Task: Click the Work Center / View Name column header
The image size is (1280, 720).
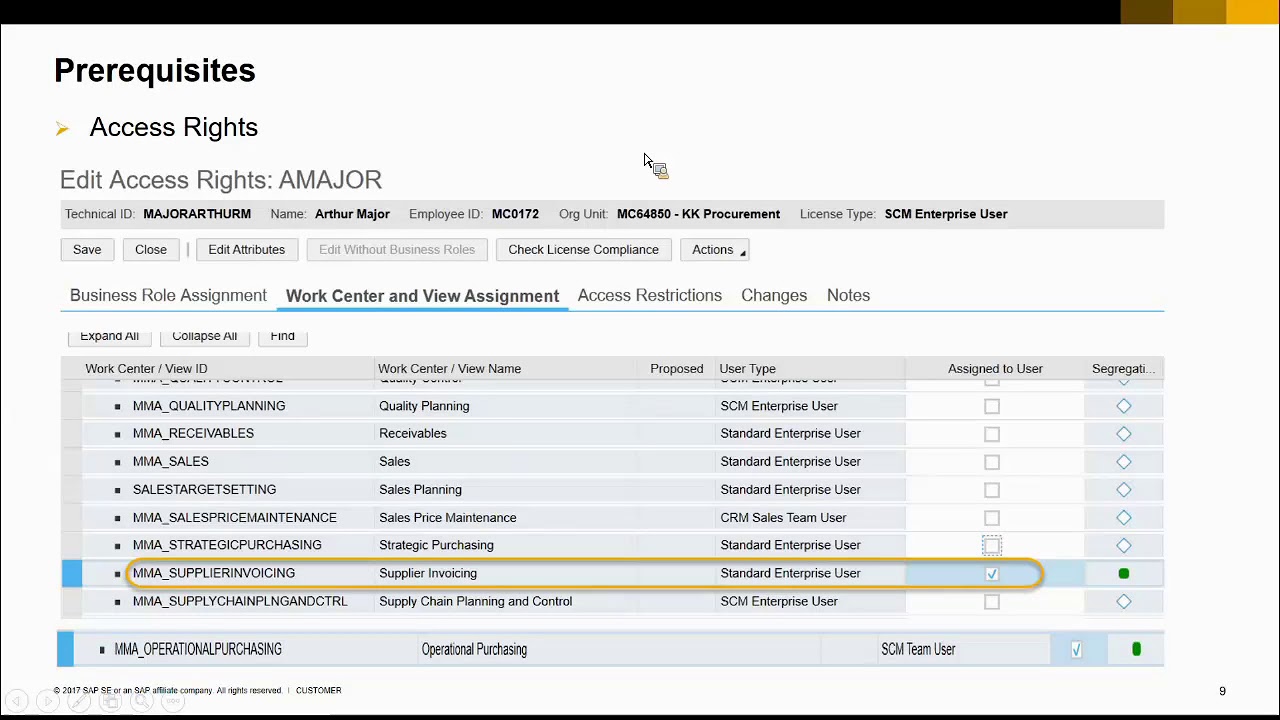Action: (x=449, y=369)
